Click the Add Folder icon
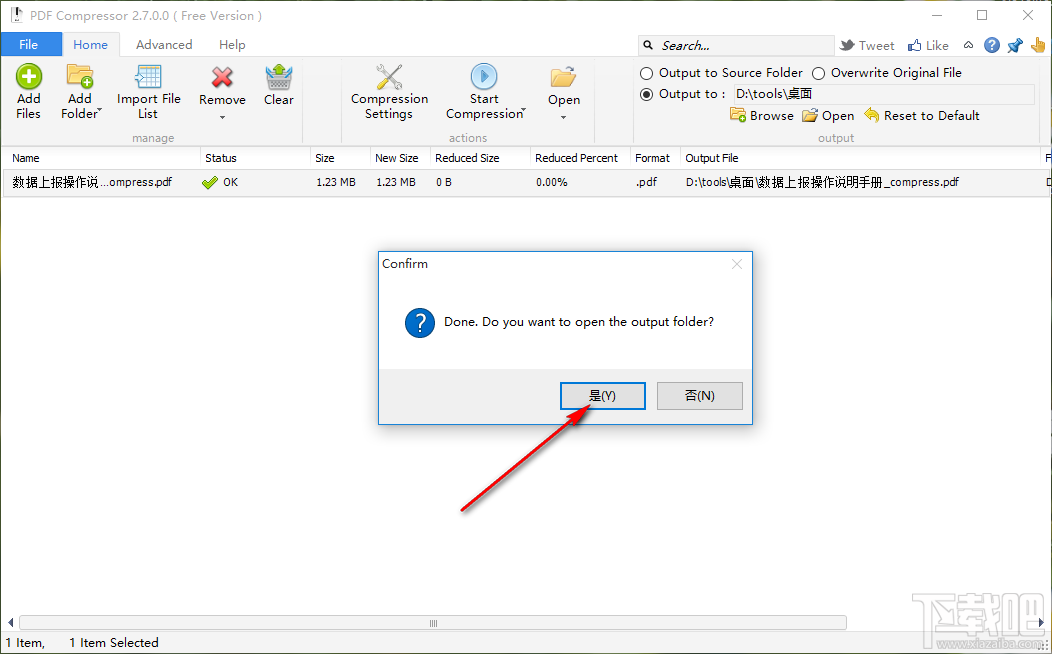Screen dimensions: 1052x654 pyautogui.click(x=80, y=76)
